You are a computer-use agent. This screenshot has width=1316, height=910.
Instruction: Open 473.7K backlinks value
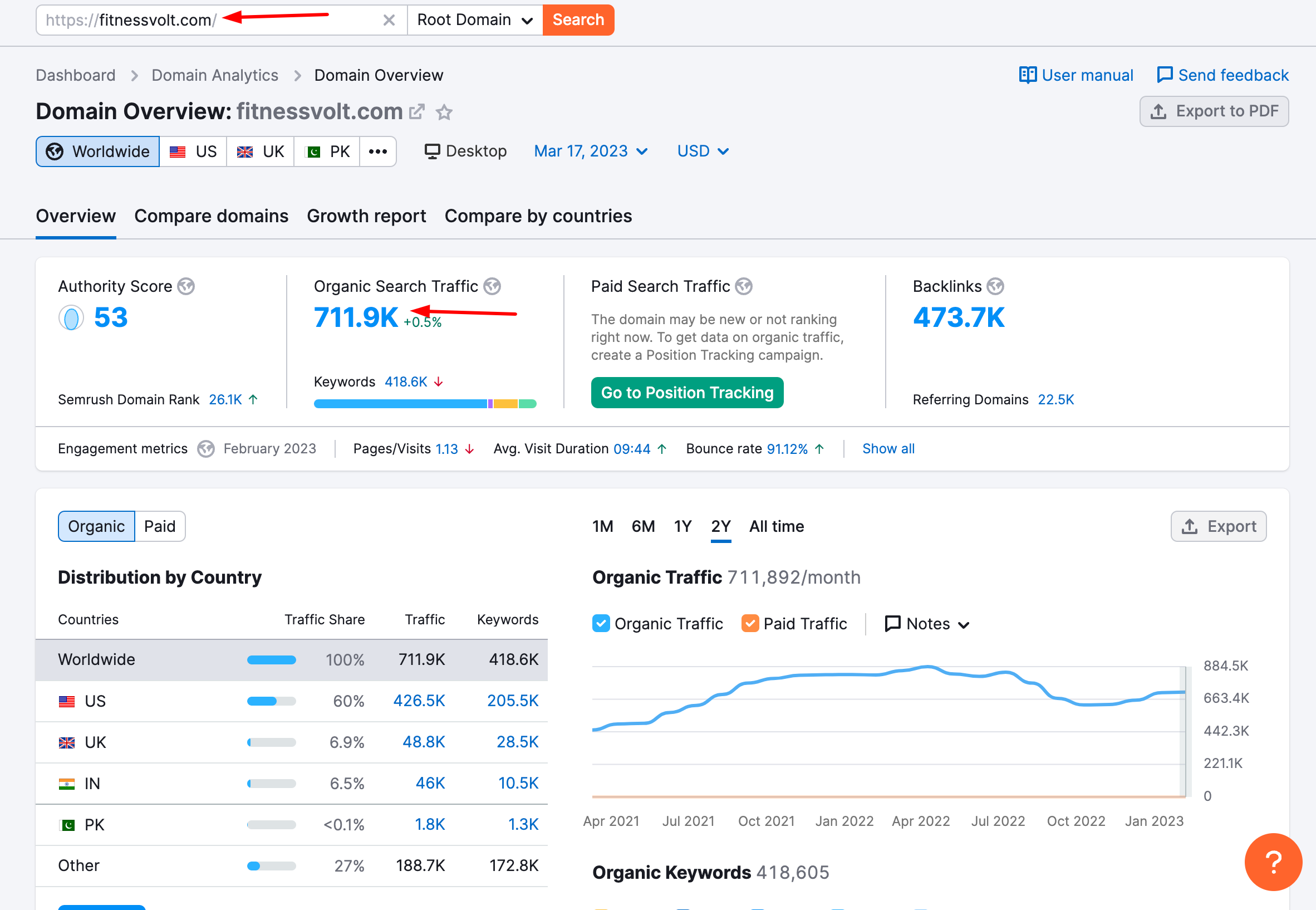(959, 317)
